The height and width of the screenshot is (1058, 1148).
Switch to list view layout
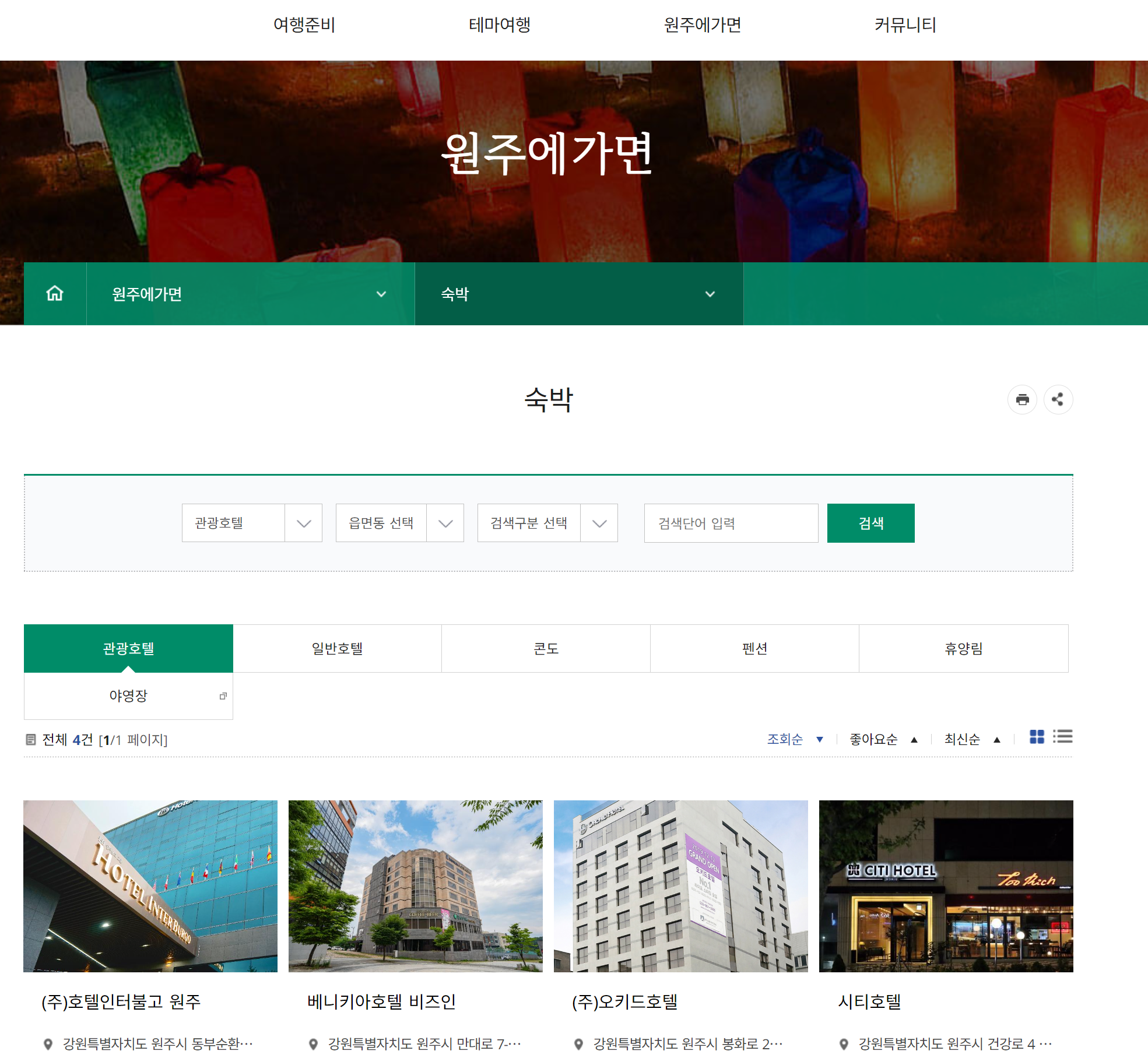click(x=1063, y=737)
